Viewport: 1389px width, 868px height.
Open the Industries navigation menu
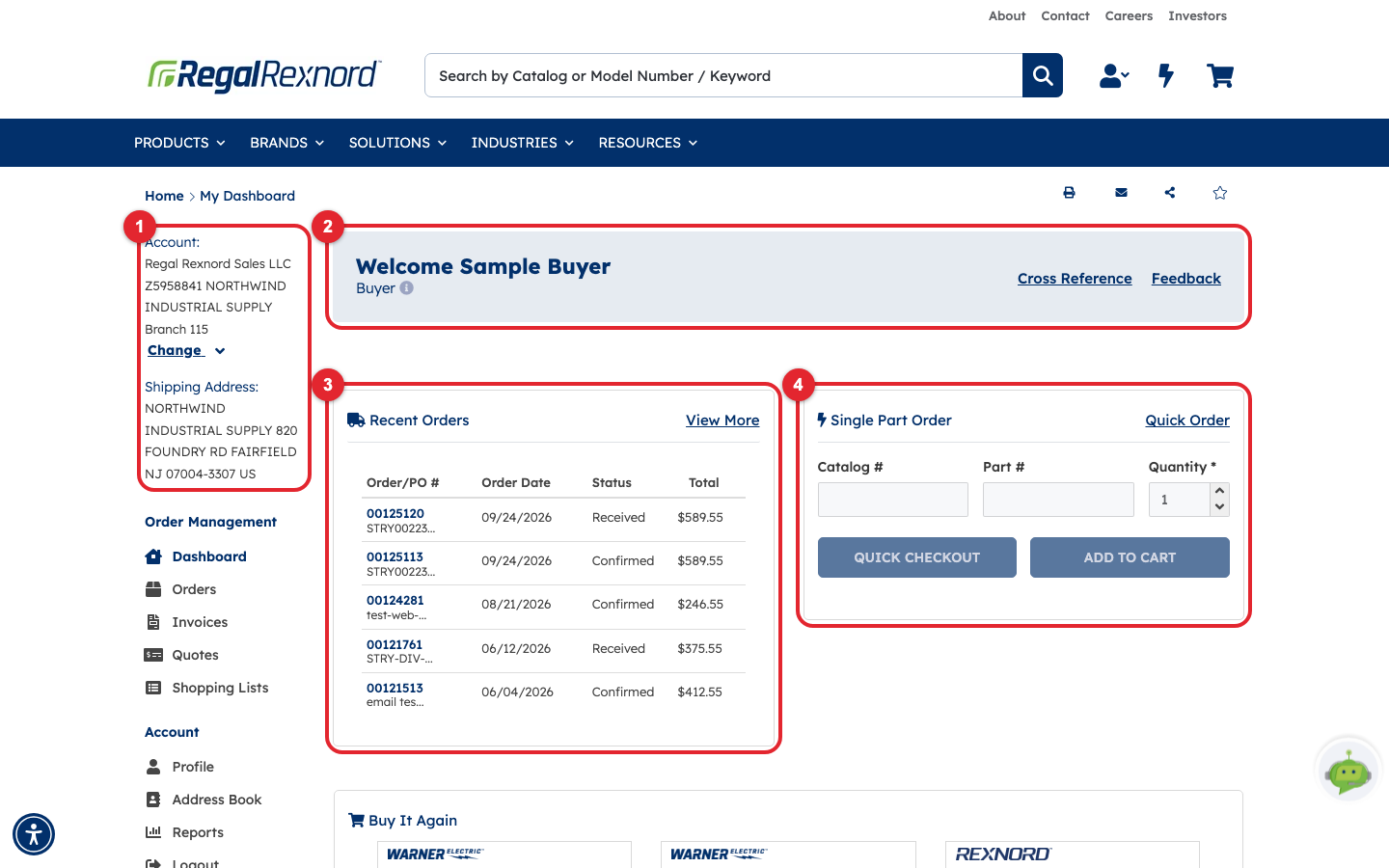522,143
